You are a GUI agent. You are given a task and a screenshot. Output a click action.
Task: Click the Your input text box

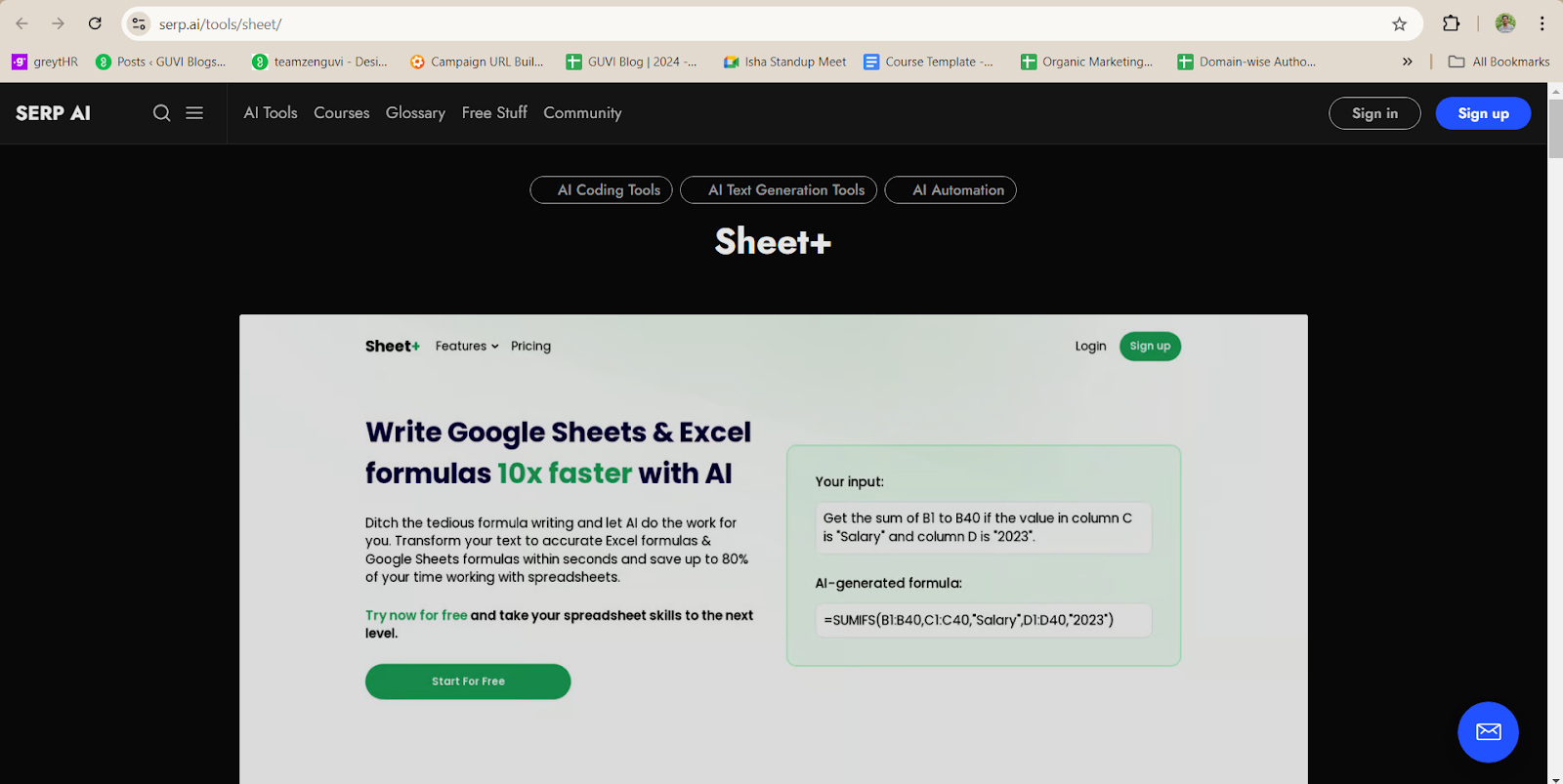[984, 527]
